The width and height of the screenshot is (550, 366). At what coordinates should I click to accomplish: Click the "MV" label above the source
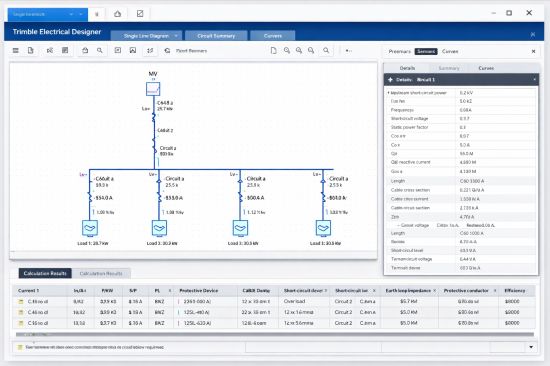click(153, 74)
